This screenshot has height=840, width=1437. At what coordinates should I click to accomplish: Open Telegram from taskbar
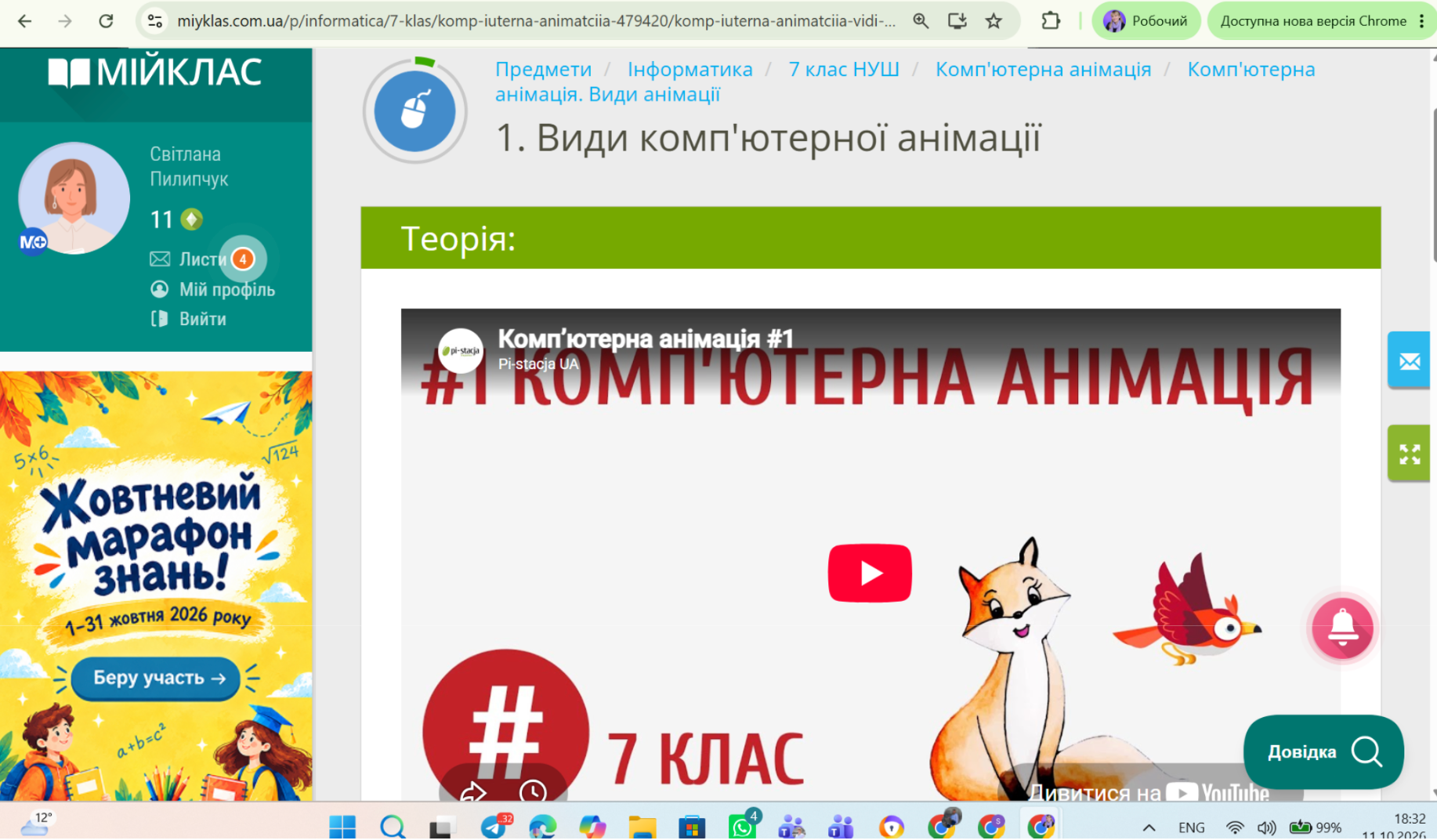[494, 826]
